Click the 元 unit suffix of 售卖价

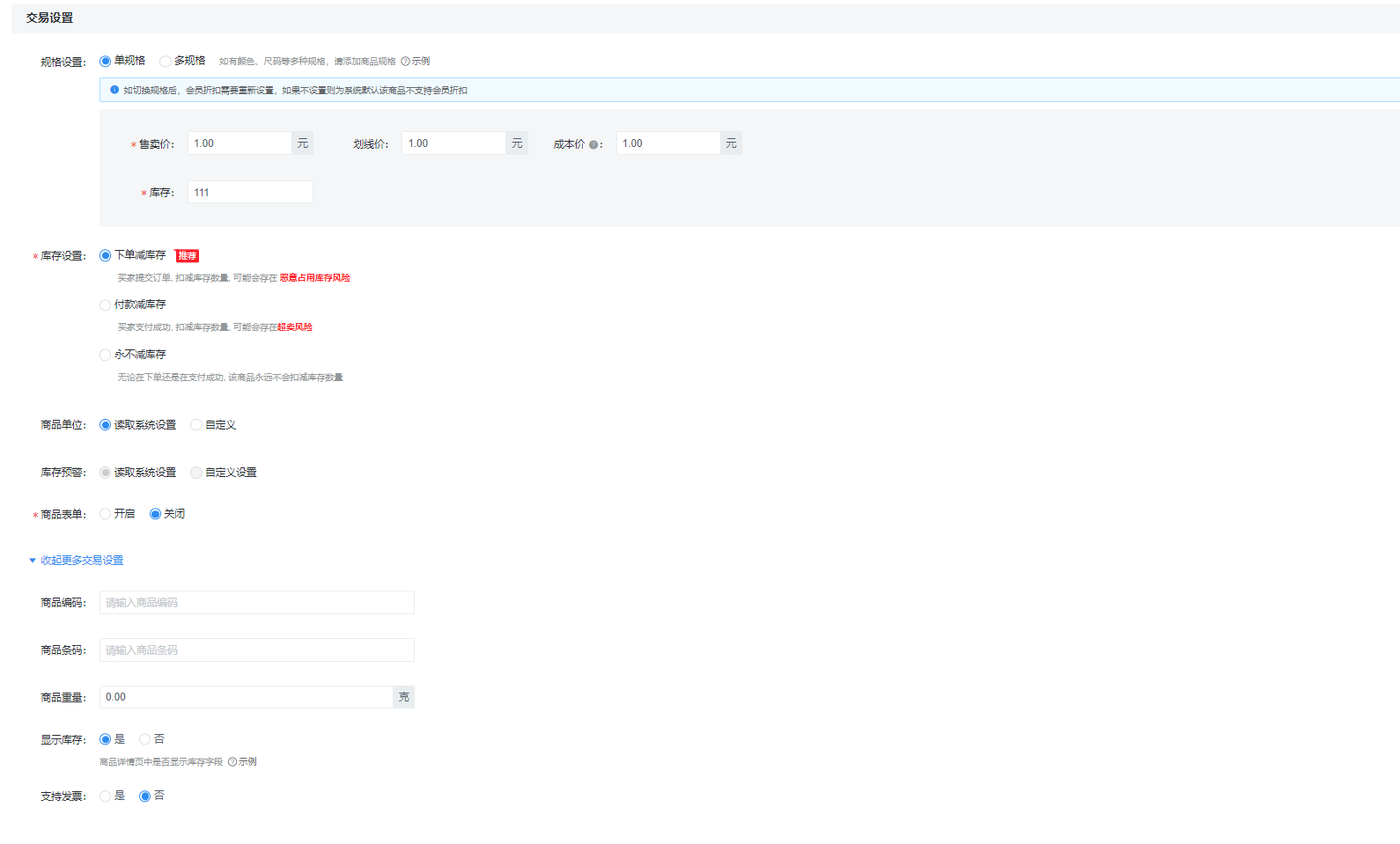coord(303,143)
